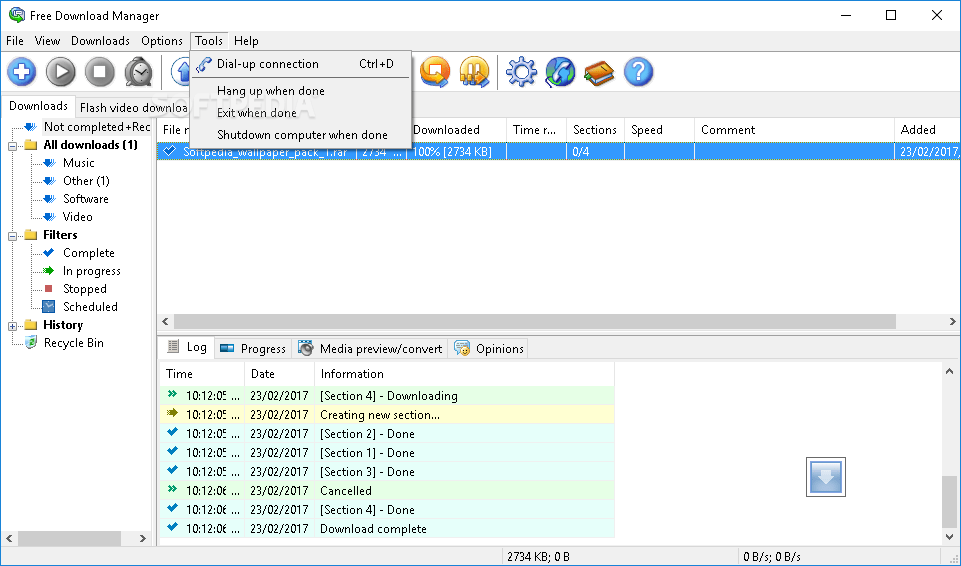
Task: Click the Information log column header
Action: pos(464,374)
